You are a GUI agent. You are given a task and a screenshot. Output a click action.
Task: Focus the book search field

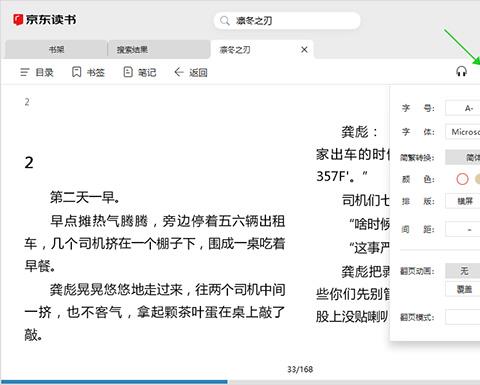pos(287,21)
